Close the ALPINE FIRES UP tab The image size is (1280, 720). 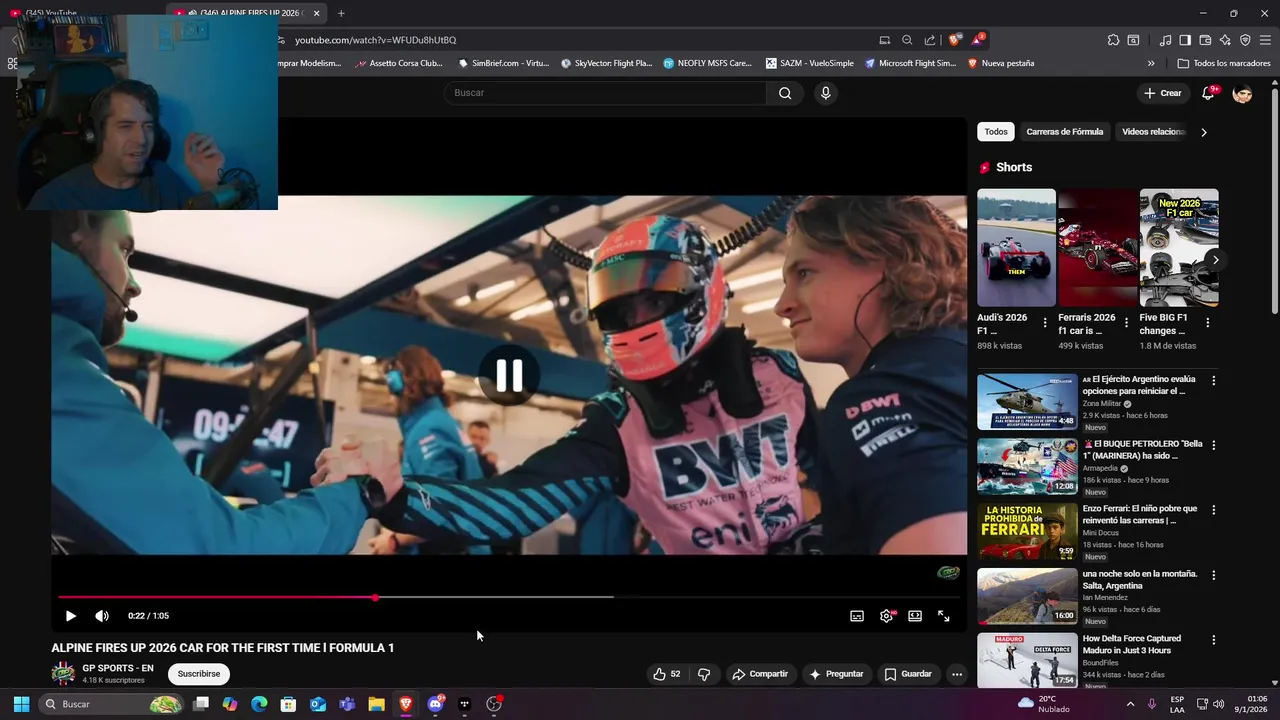pos(316,13)
